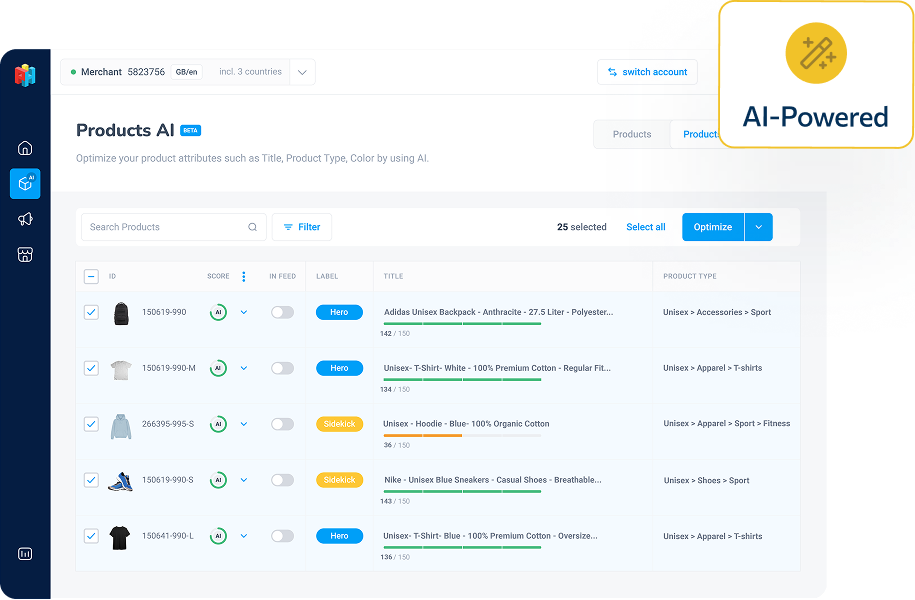The image size is (915, 600).
Task: Click the AI score circle for 150619-990-S
Action: [218, 480]
